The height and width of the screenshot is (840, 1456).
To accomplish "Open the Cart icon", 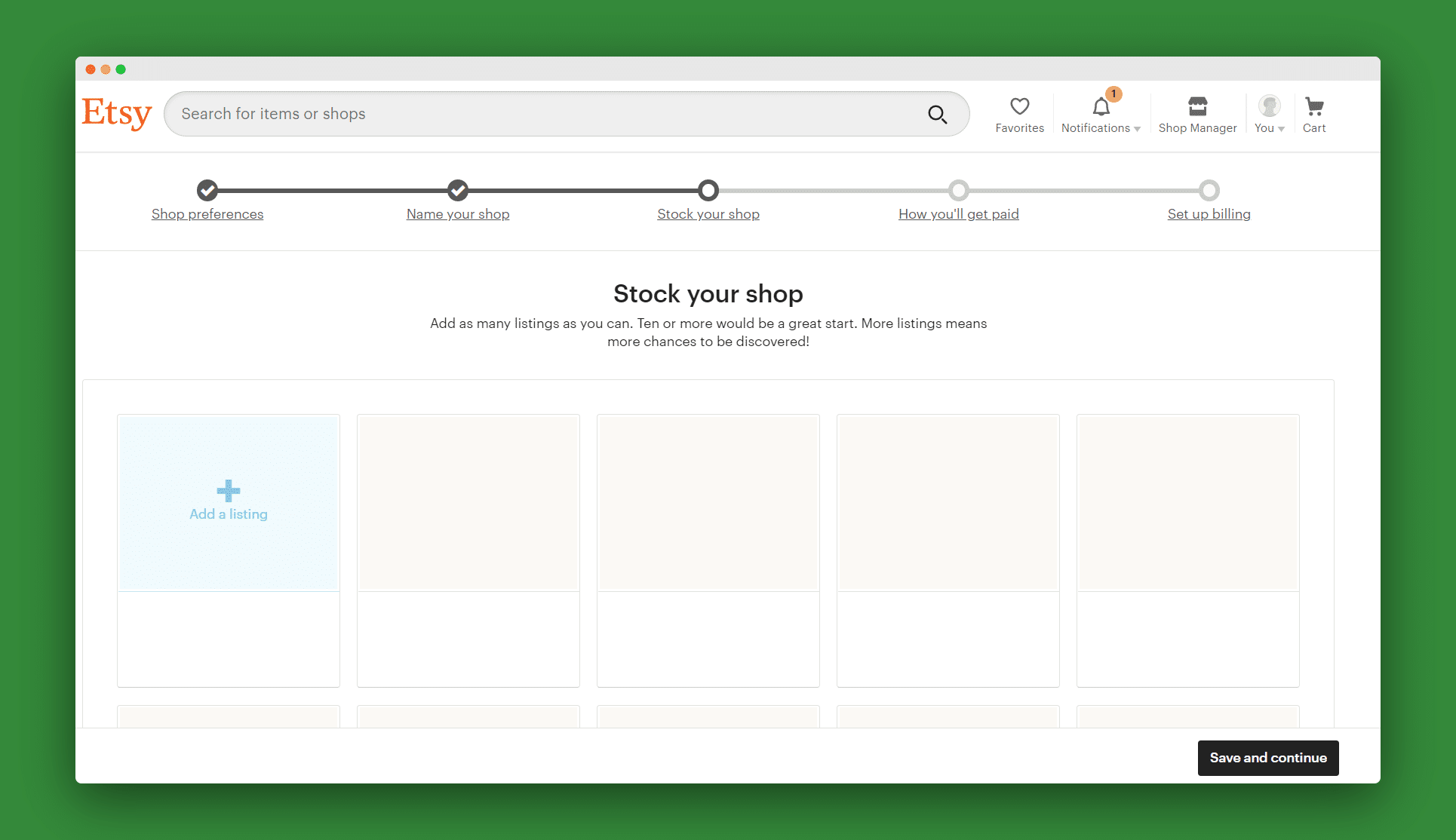I will tap(1313, 106).
